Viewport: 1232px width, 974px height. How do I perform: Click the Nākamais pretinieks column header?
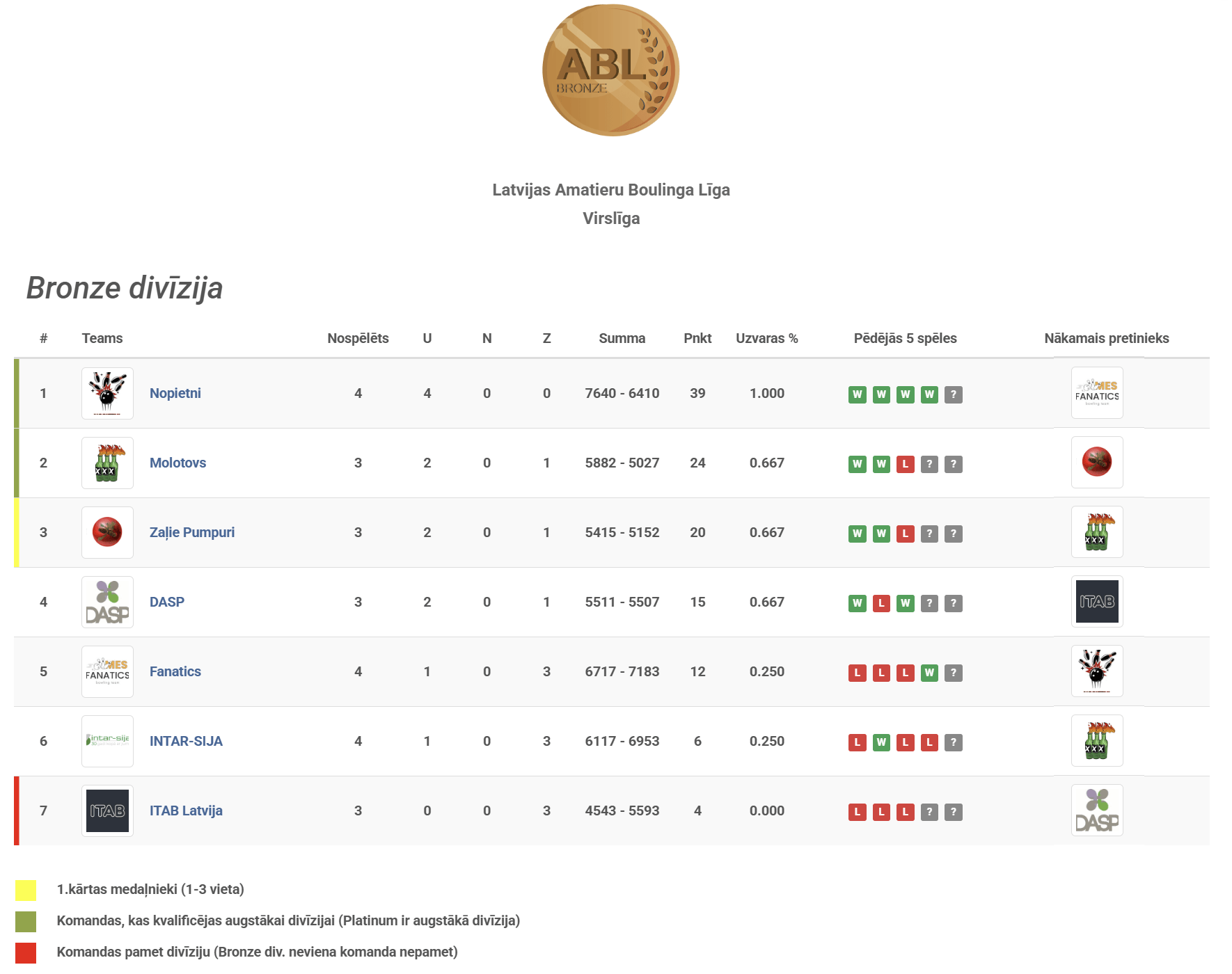point(1107,338)
